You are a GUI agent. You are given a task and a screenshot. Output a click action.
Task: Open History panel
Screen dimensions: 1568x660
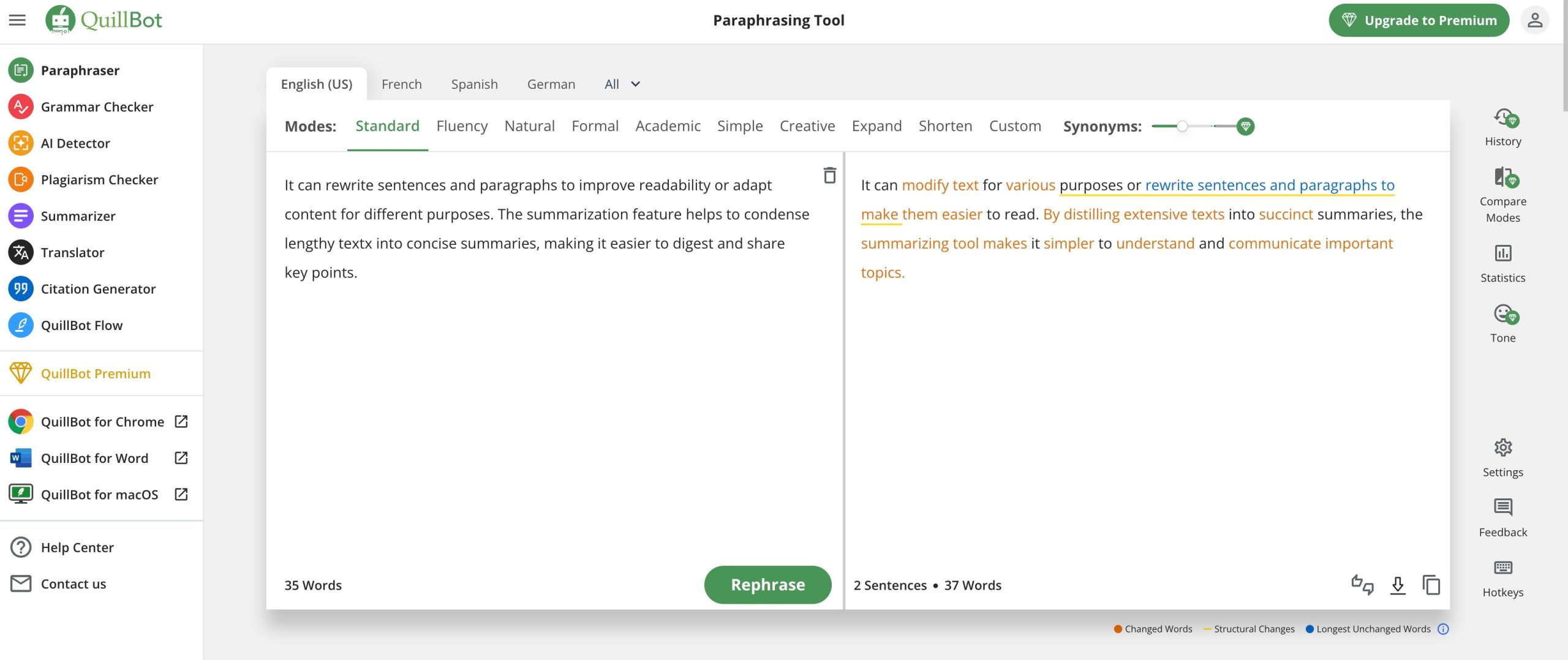(x=1503, y=127)
